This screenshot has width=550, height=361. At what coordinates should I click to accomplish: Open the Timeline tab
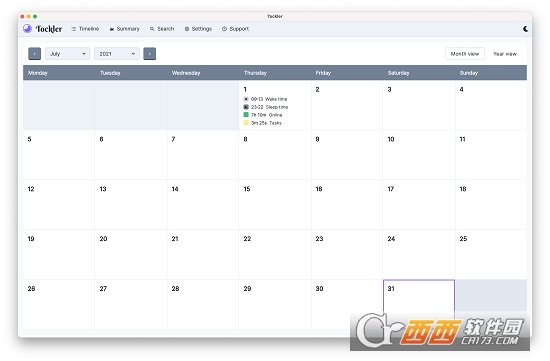tap(85, 29)
